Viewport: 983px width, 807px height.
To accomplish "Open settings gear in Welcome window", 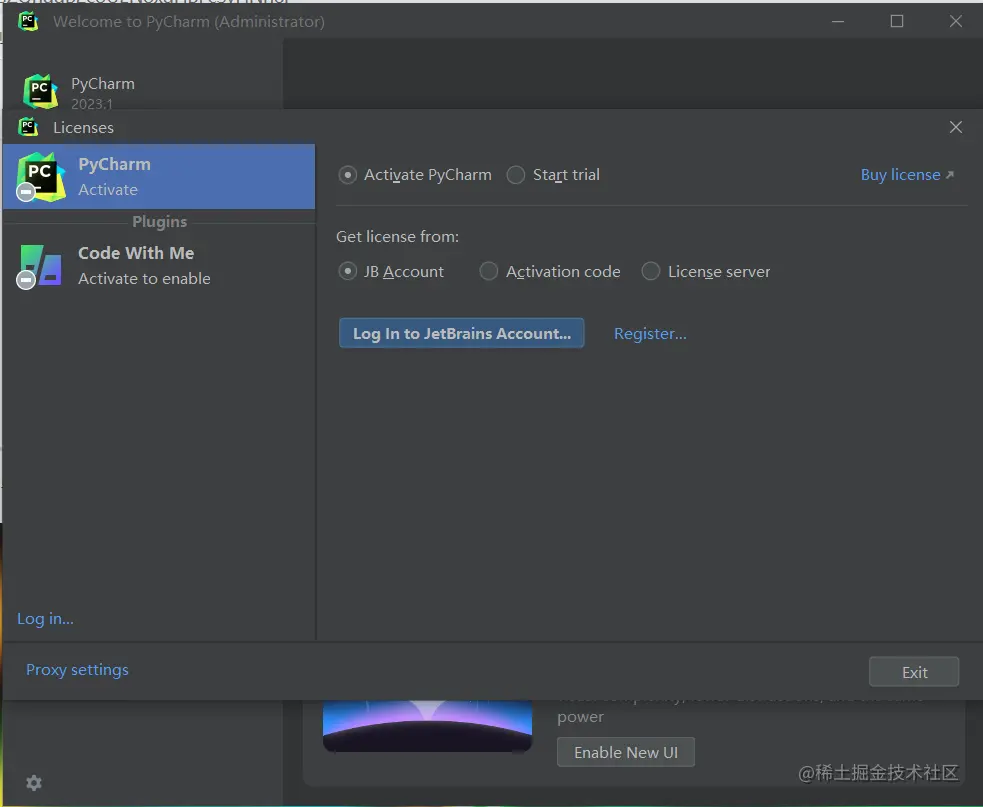I will point(34,783).
